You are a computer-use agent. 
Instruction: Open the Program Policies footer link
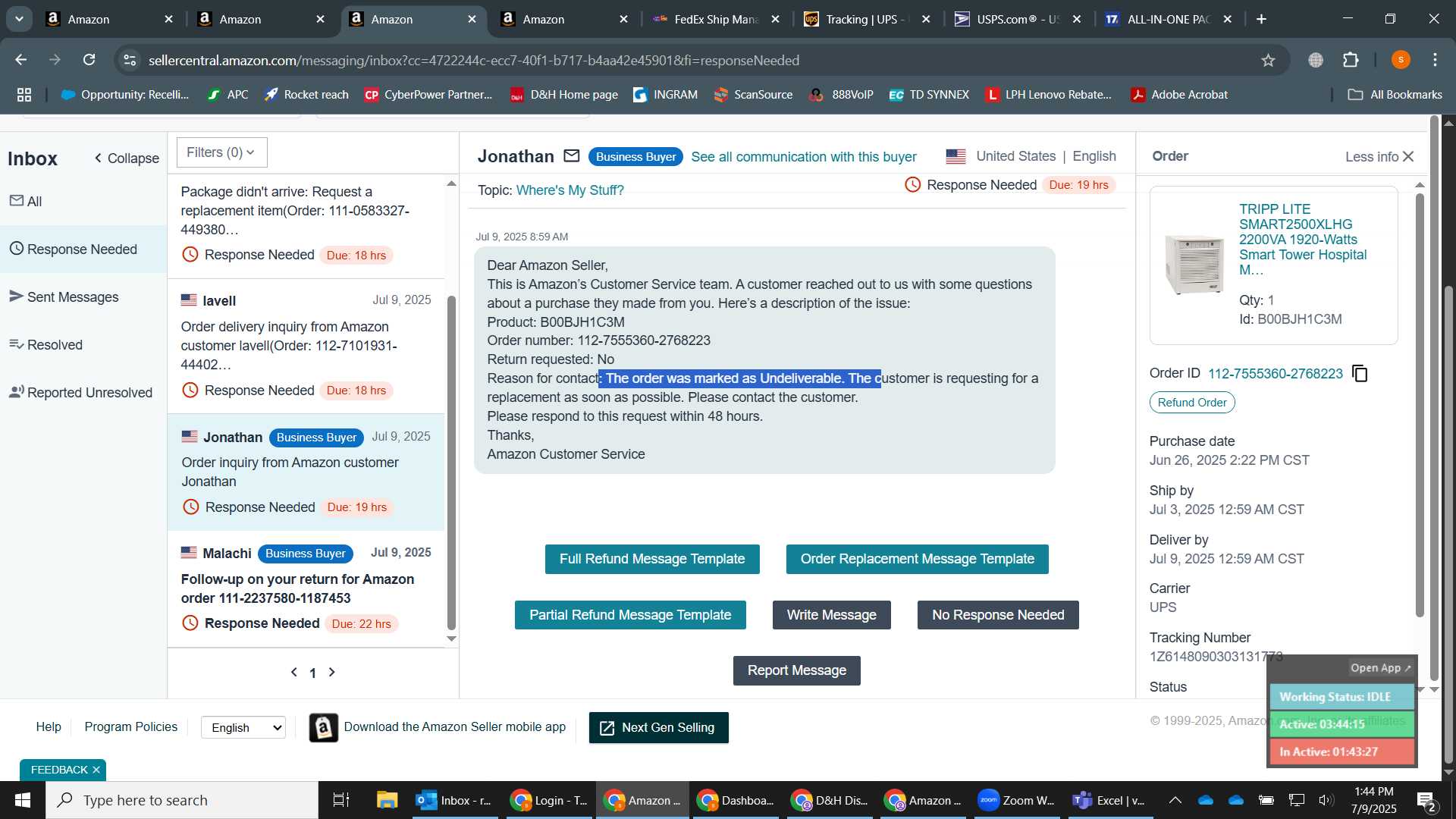coord(131,726)
